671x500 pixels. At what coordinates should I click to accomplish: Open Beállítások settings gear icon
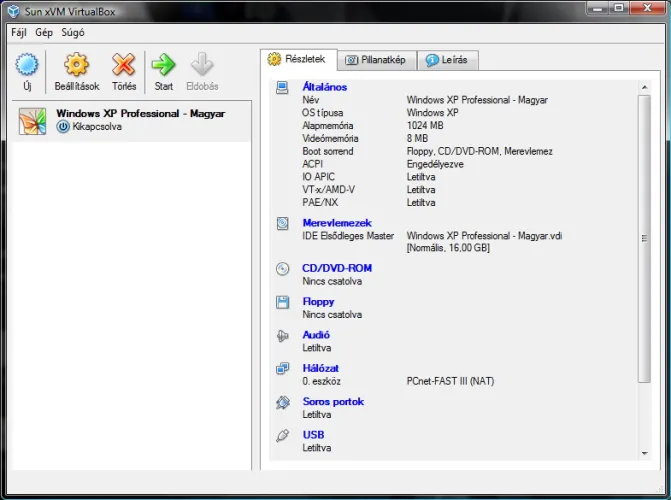tap(77, 65)
